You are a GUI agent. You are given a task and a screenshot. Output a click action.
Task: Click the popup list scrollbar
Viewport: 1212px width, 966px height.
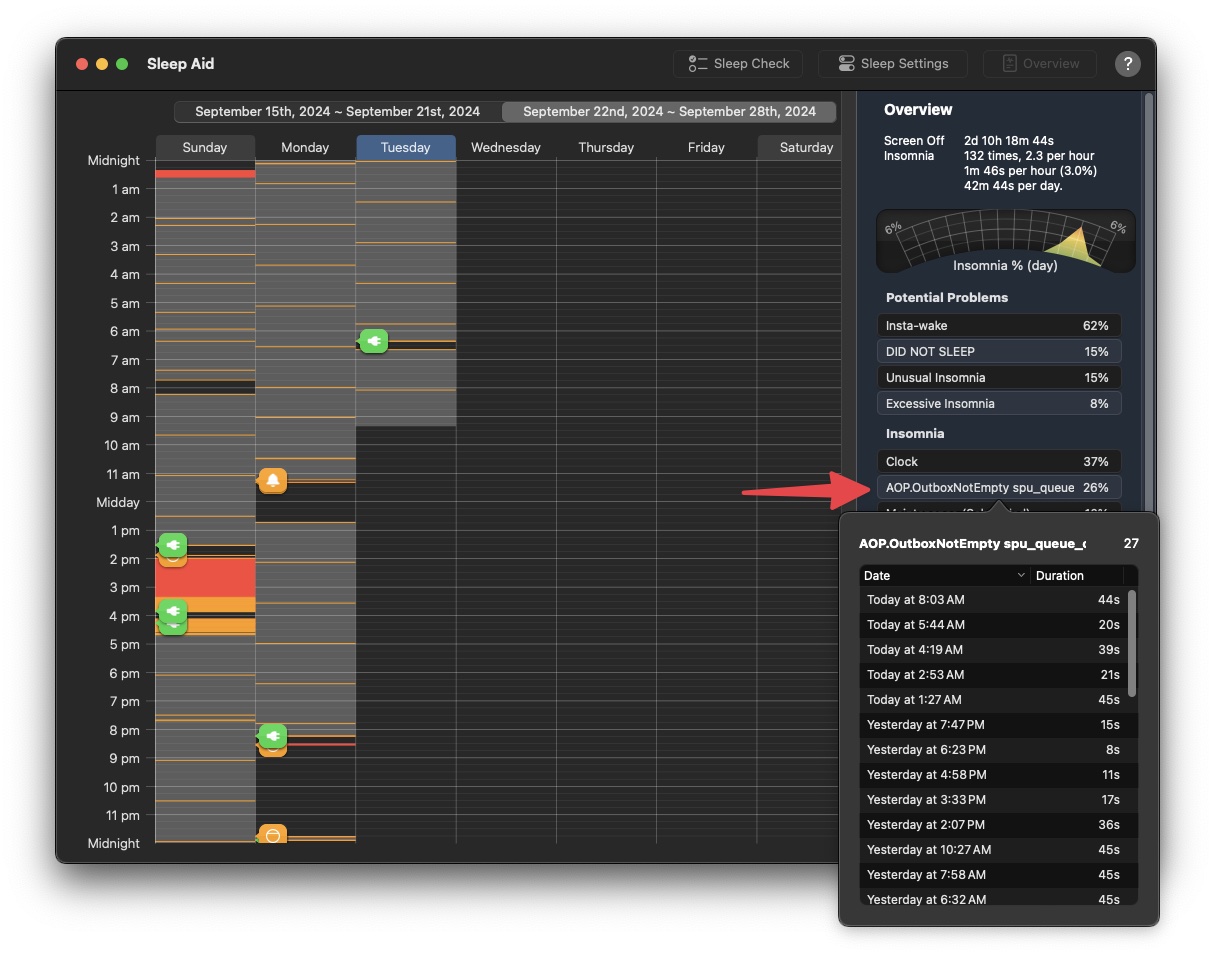(1132, 643)
